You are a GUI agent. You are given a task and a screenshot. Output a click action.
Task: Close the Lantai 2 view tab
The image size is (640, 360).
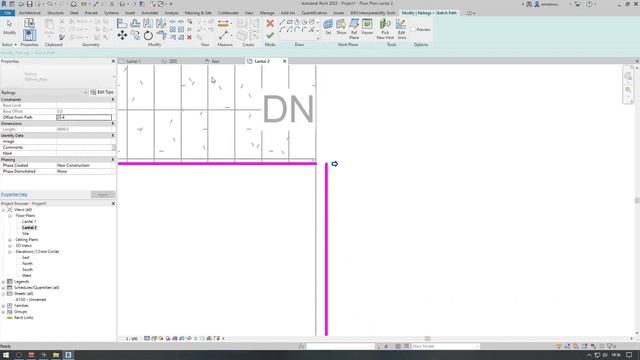(284, 61)
